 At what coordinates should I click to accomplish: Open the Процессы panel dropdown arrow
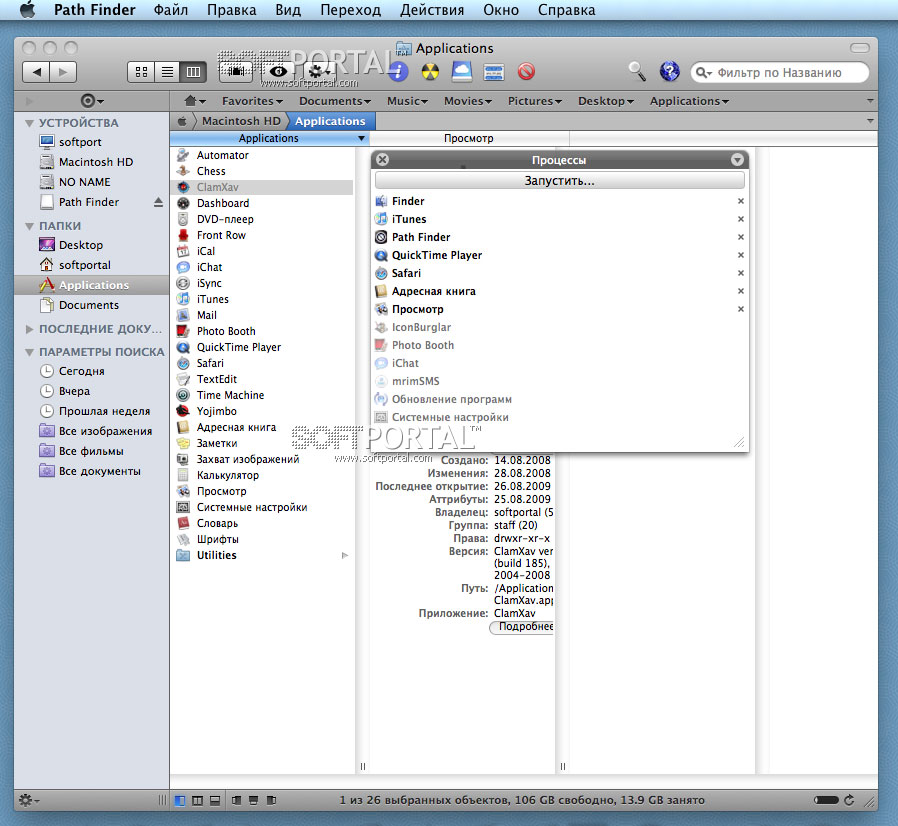(x=737, y=160)
